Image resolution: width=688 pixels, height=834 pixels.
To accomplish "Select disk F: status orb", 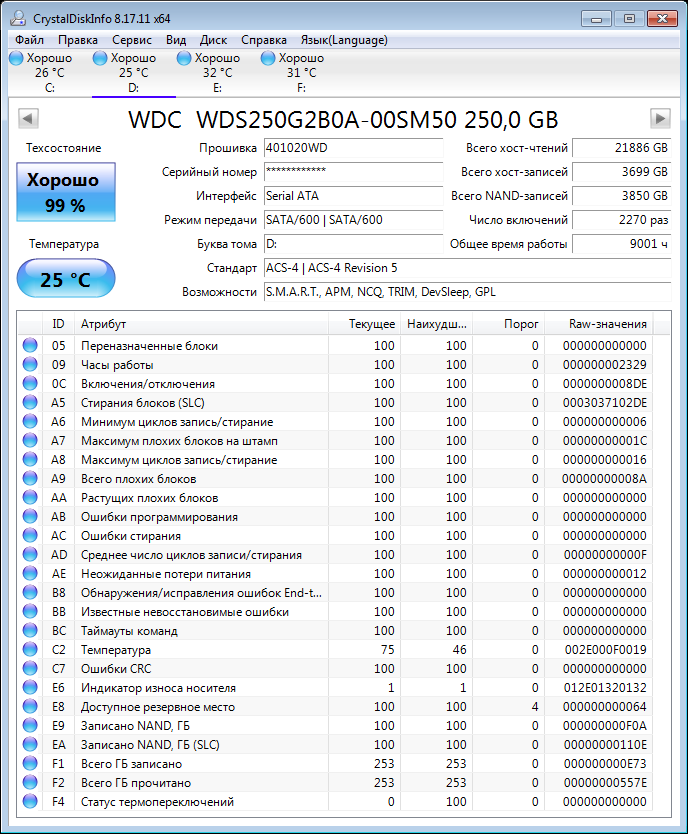I will coord(268,58).
